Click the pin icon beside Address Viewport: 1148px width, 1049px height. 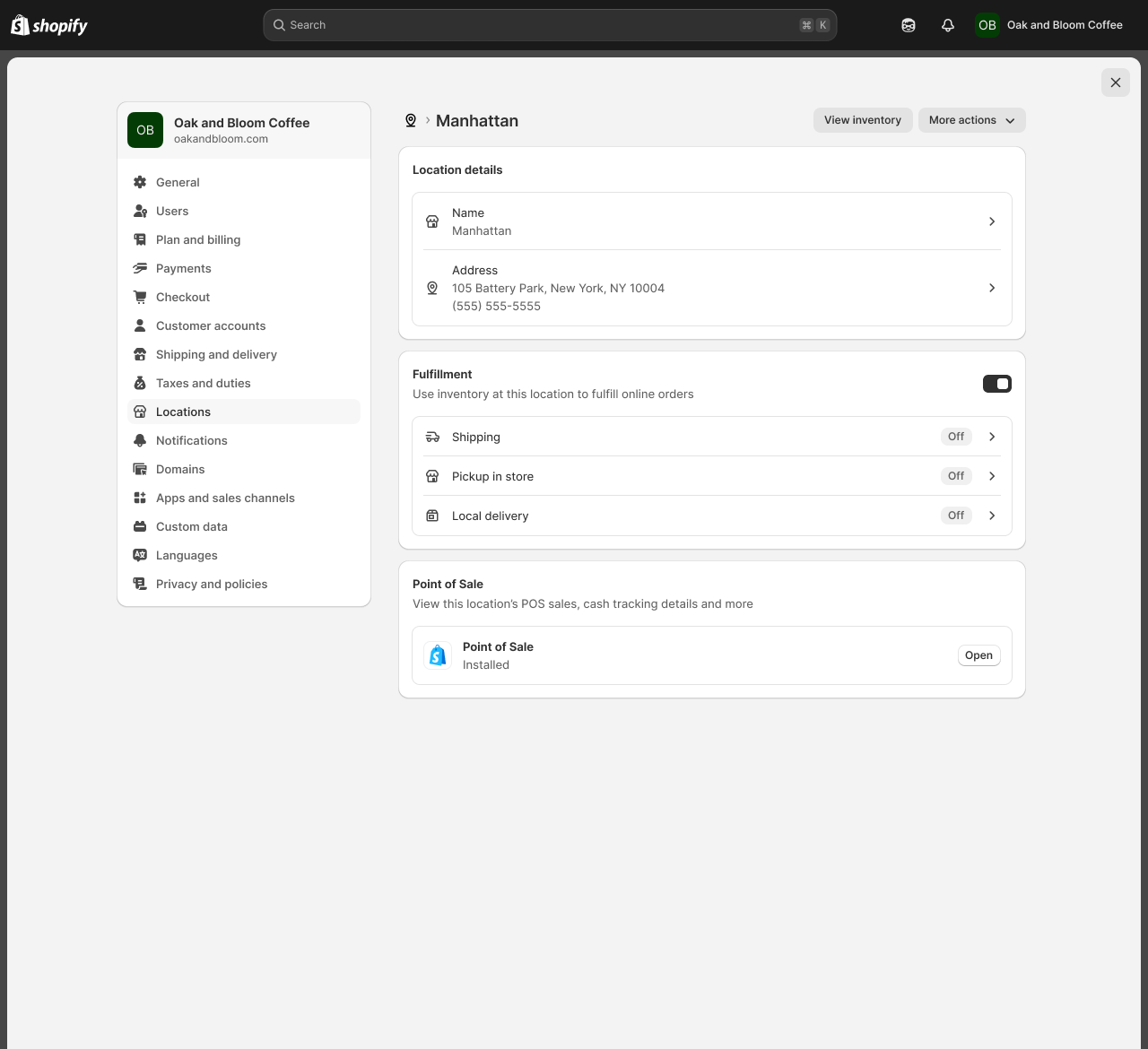point(432,288)
